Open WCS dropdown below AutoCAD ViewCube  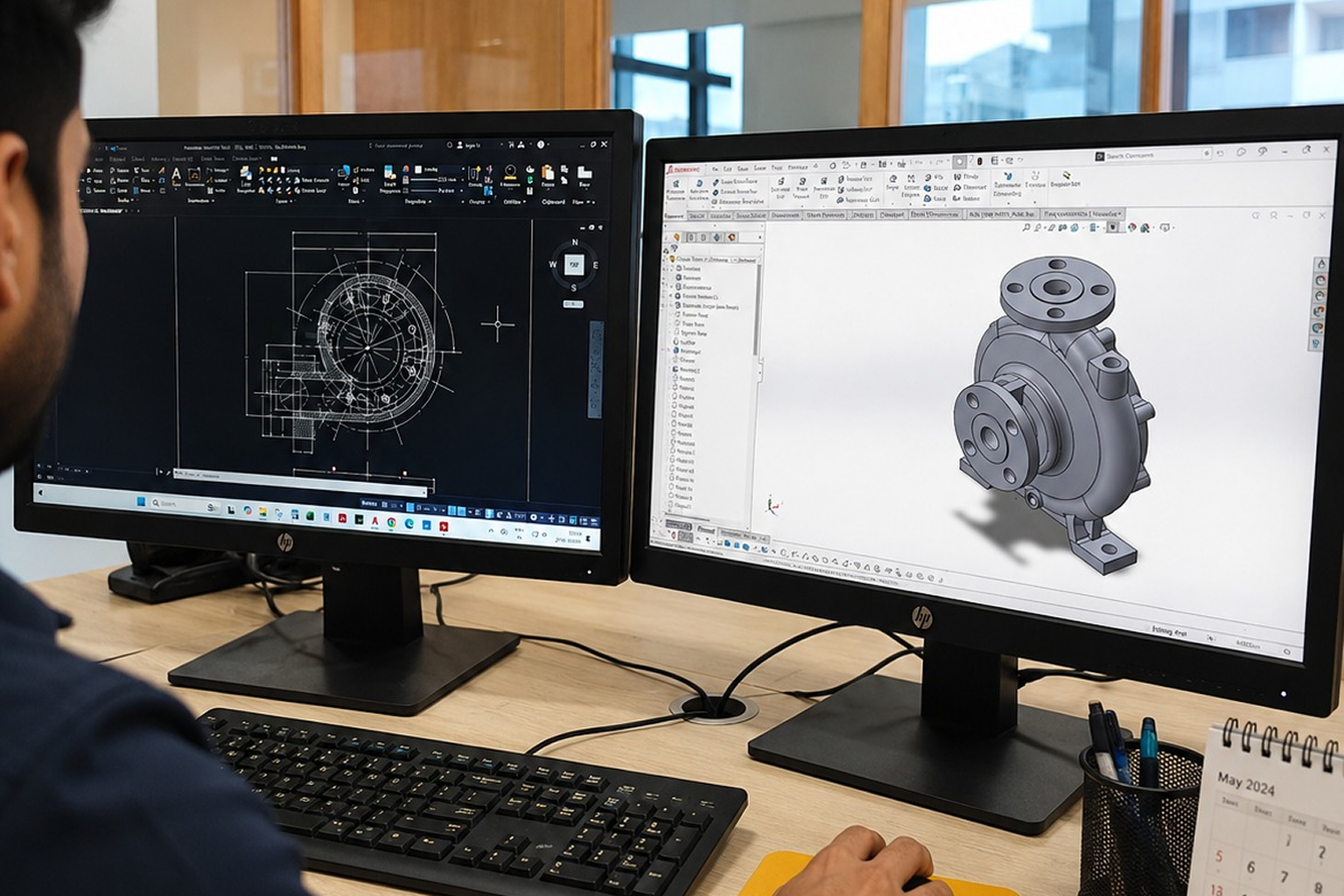click(x=571, y=304)
